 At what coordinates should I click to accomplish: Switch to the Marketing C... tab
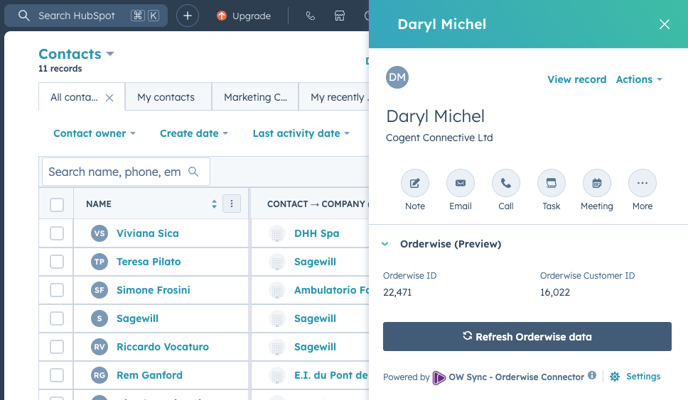tap(255, 97)
